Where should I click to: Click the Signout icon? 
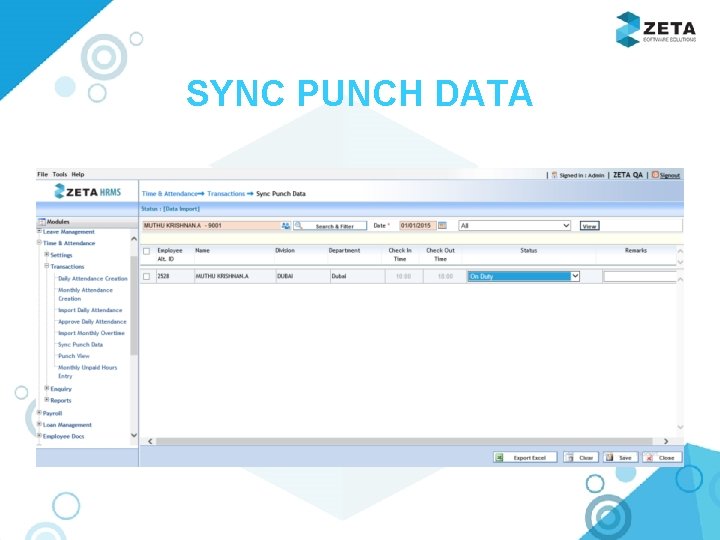tap(655, 174)
